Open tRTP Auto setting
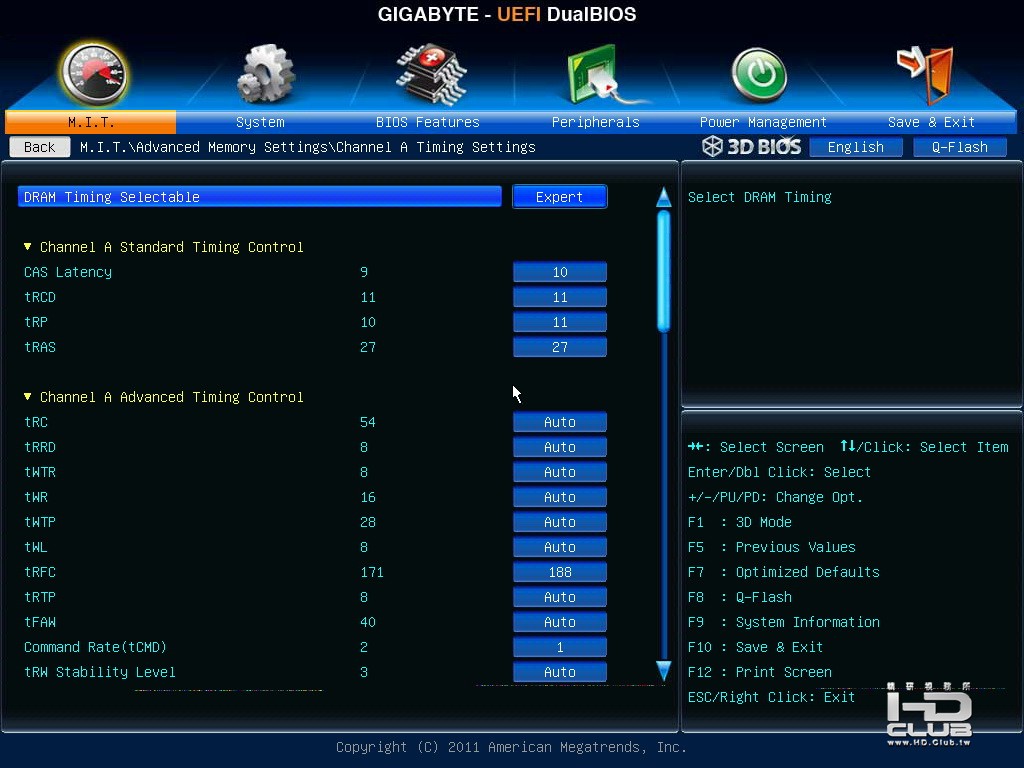1024x768 pixels. pos(560,597)
